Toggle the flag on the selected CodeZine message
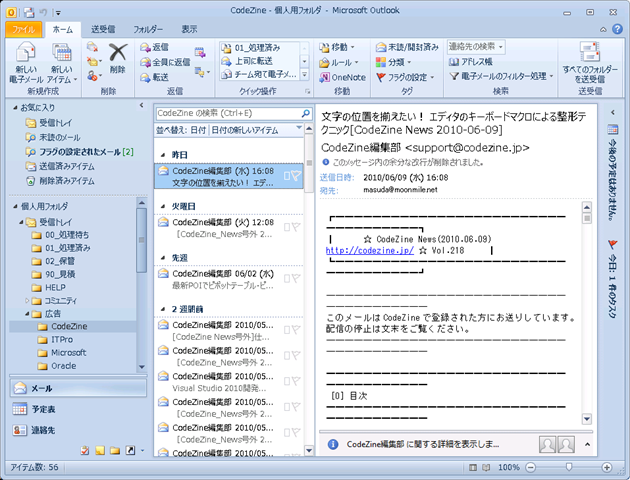Viewport: 630px width, 480px height. [297, 177]
